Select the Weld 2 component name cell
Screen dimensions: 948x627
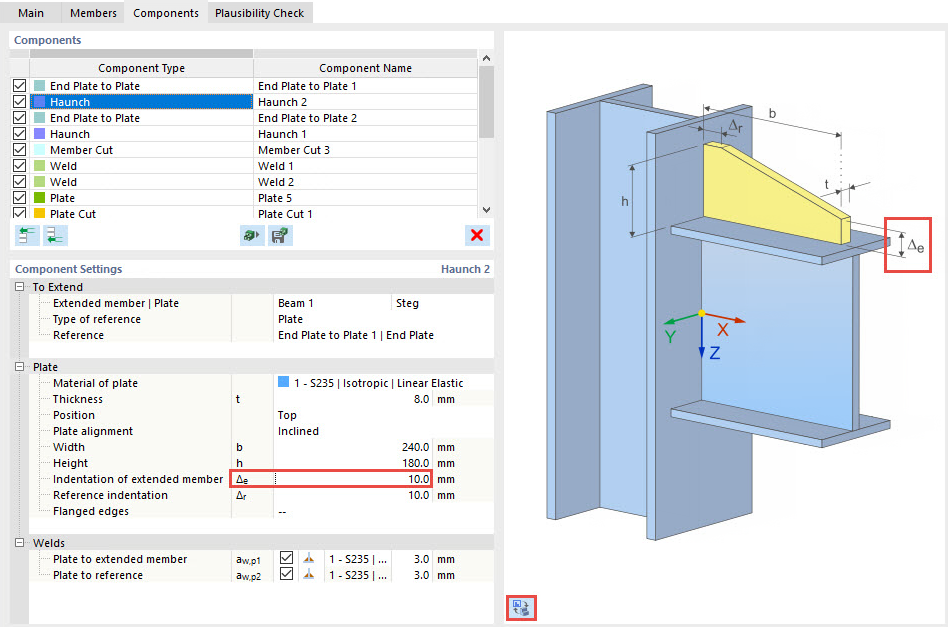(365, 182)
